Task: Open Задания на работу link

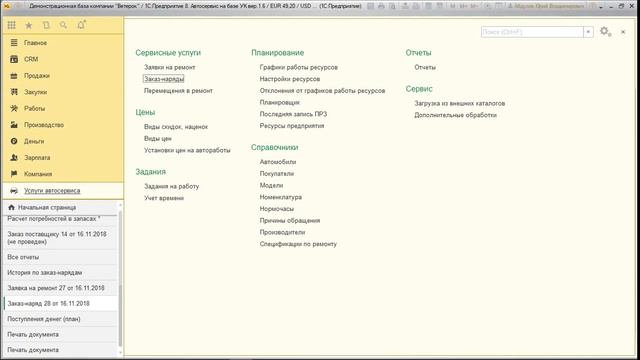Action: (171, 187)
